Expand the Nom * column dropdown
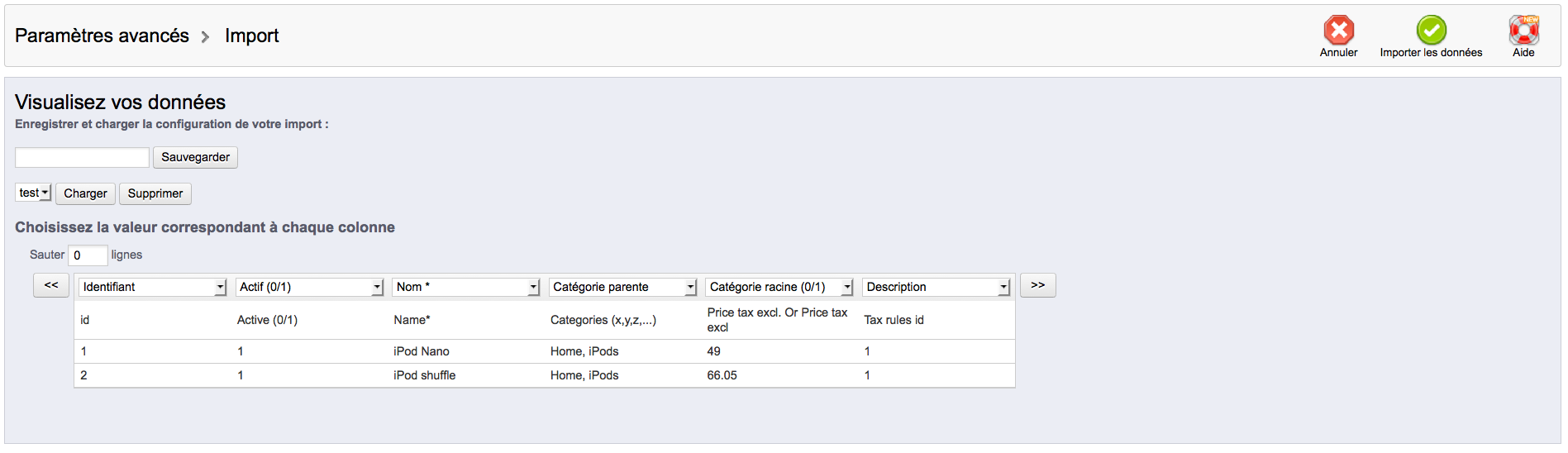 pyautogui.click(x=466, y=287)
